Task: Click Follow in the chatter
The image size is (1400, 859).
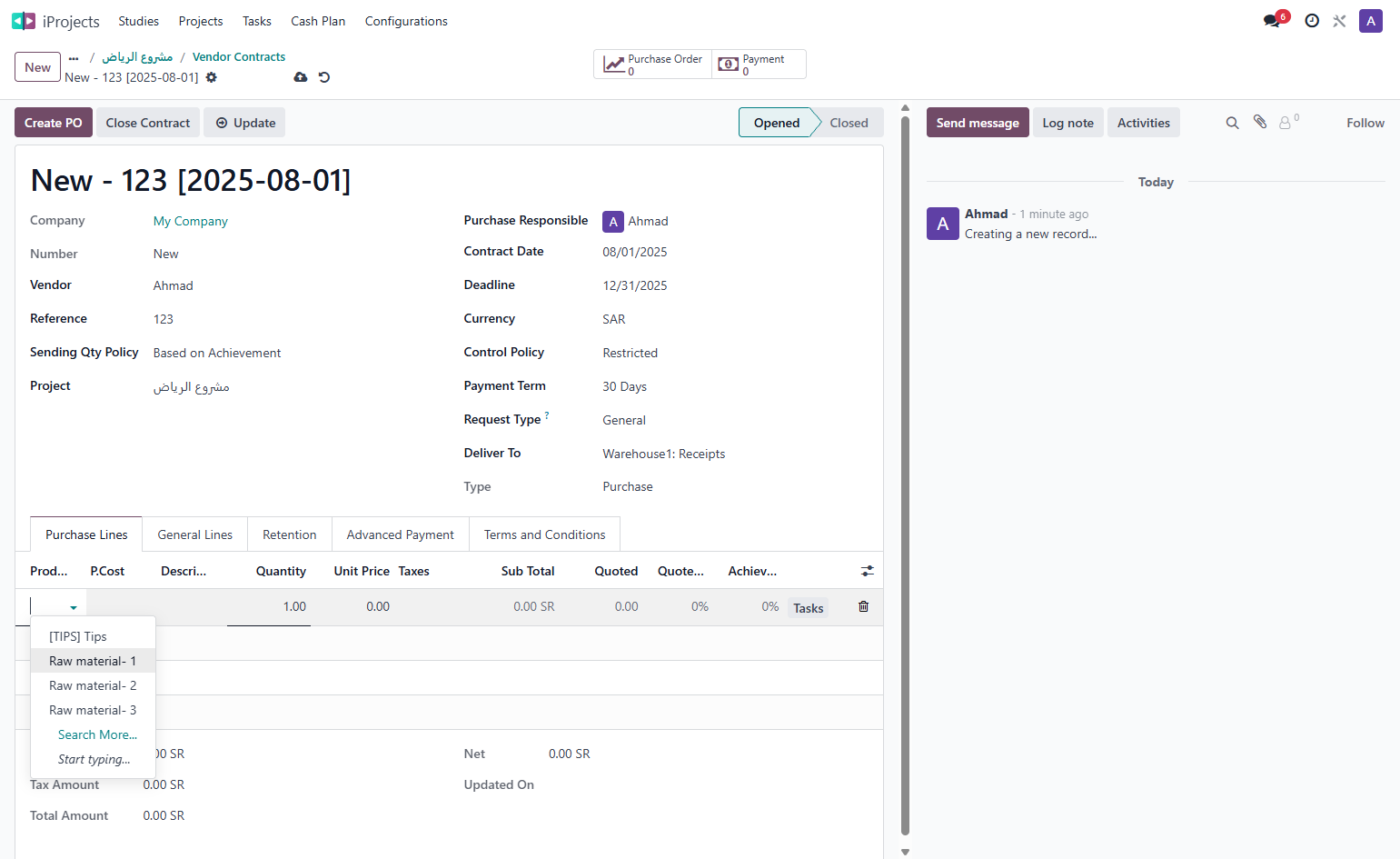Action: (x=1365, y=123)
